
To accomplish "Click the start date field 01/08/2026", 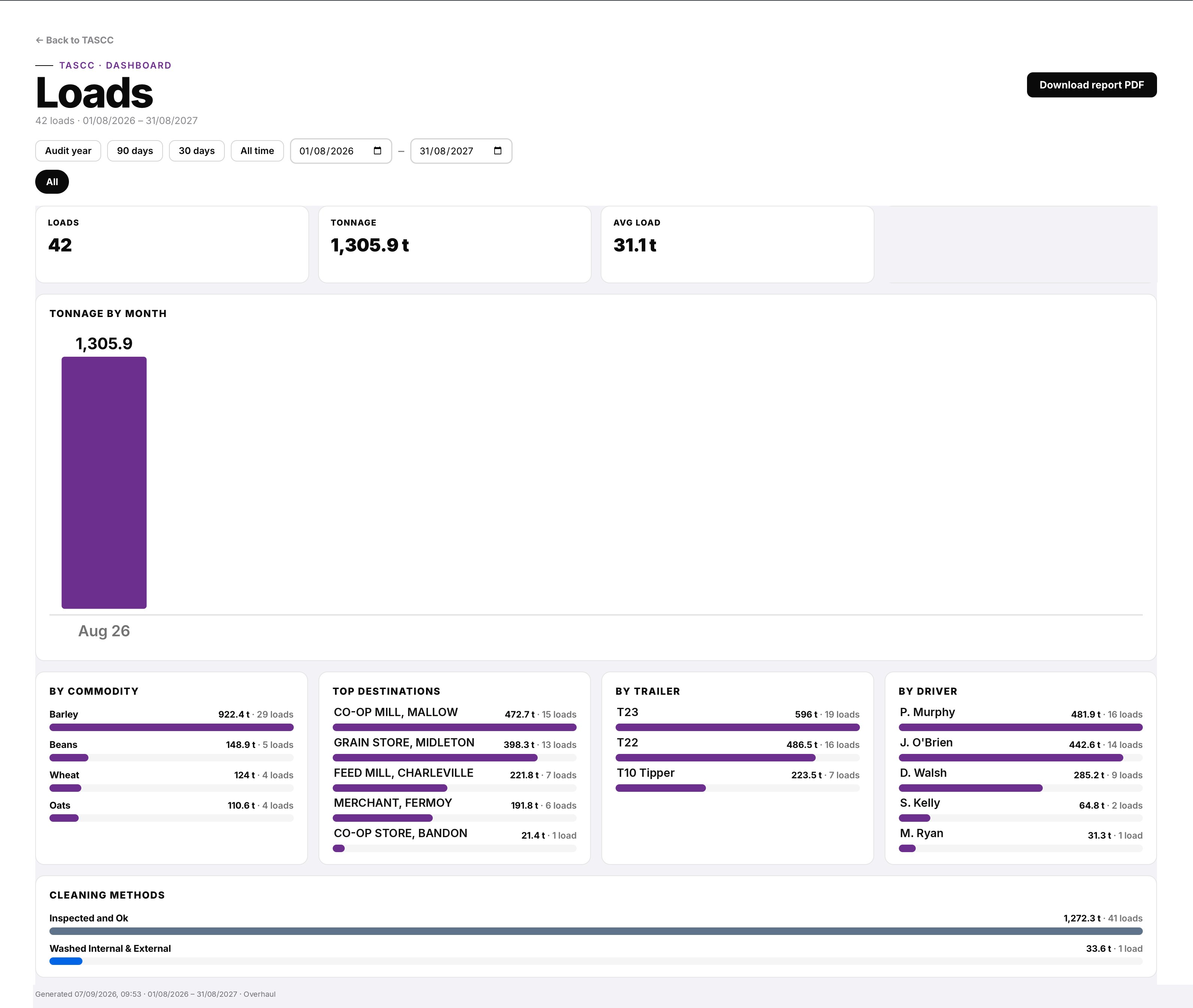I will coord(341,151).
